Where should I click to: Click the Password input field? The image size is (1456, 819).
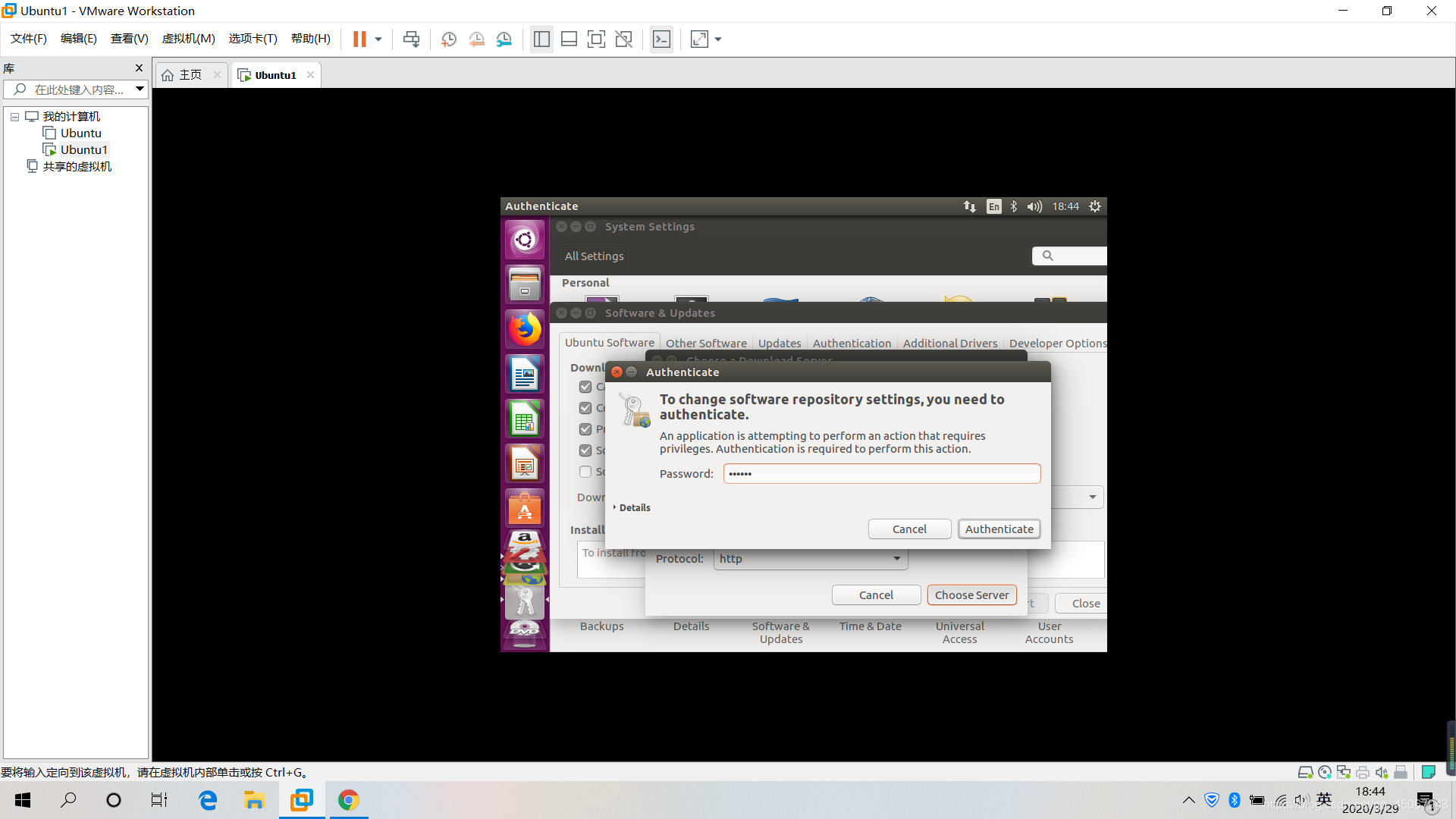[x=882, y=474]
